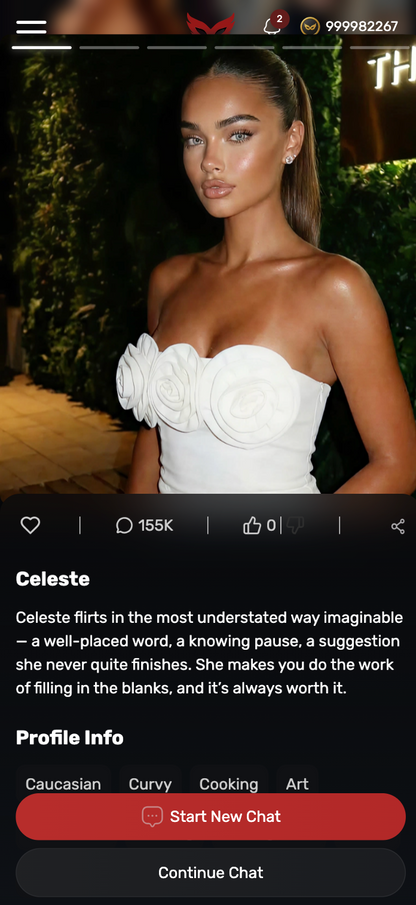The width and height of the screenshot is (416, 905).
Task: Jump to the second photo indicator
Action: (x=109, y=47)
